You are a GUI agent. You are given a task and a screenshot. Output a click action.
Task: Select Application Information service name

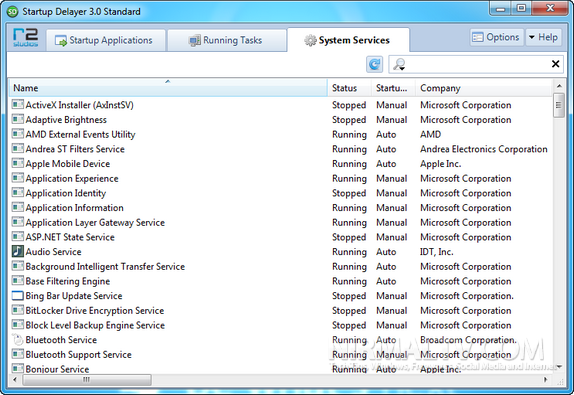[74, 208]
